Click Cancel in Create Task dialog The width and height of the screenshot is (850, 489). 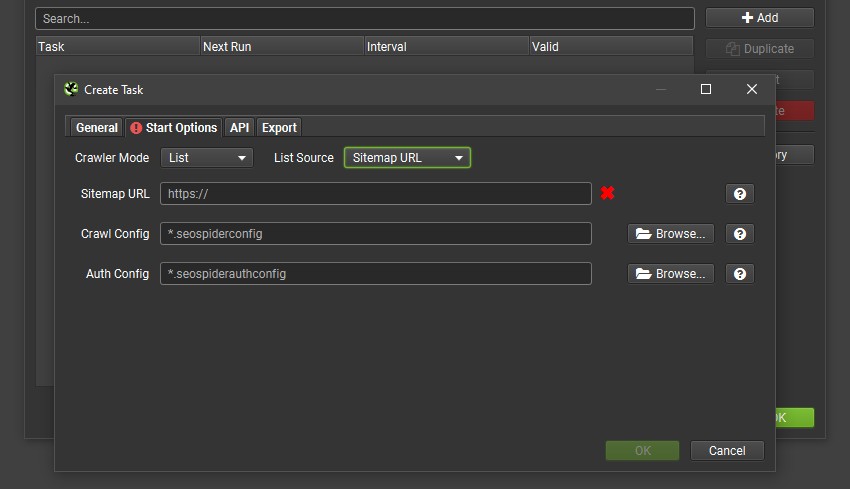[x=727, y=451]
